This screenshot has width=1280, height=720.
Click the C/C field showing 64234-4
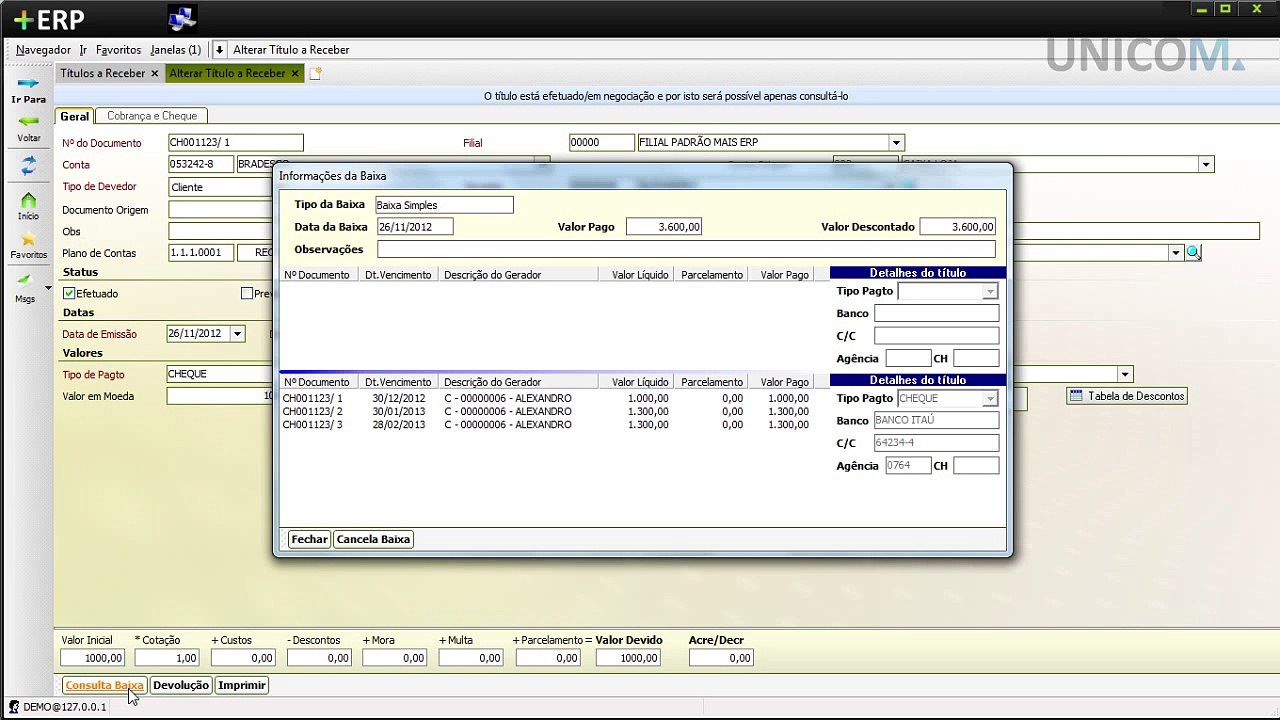click(x=936, y=443)
